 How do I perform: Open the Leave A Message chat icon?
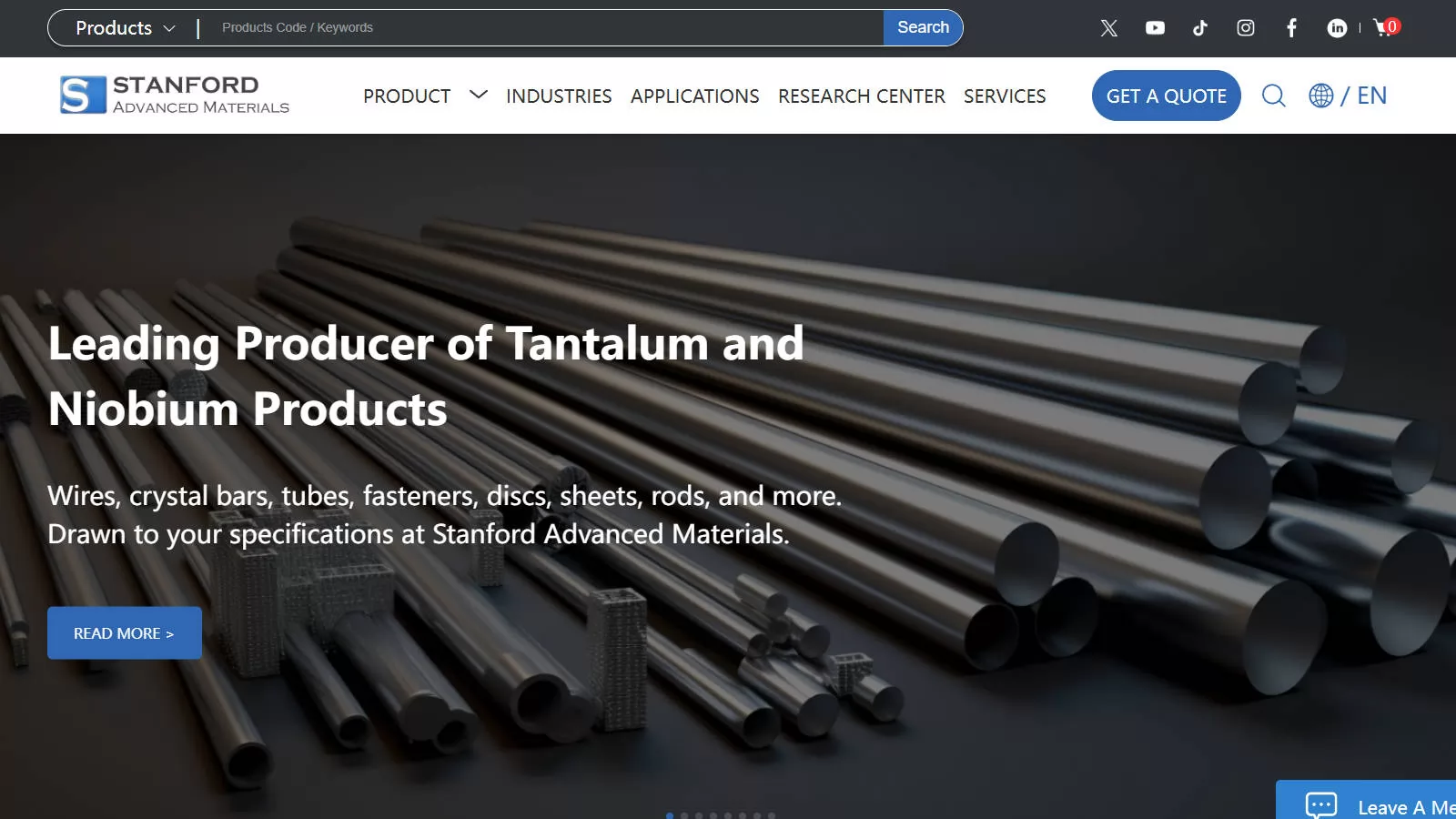coord(1321,806)
